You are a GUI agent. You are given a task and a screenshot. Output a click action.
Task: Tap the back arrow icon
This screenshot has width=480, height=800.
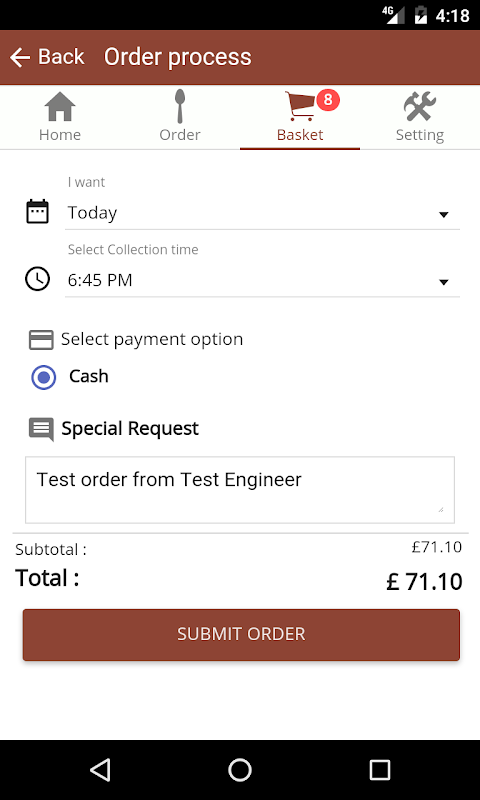pyautogui.click(x=20, y=57)
